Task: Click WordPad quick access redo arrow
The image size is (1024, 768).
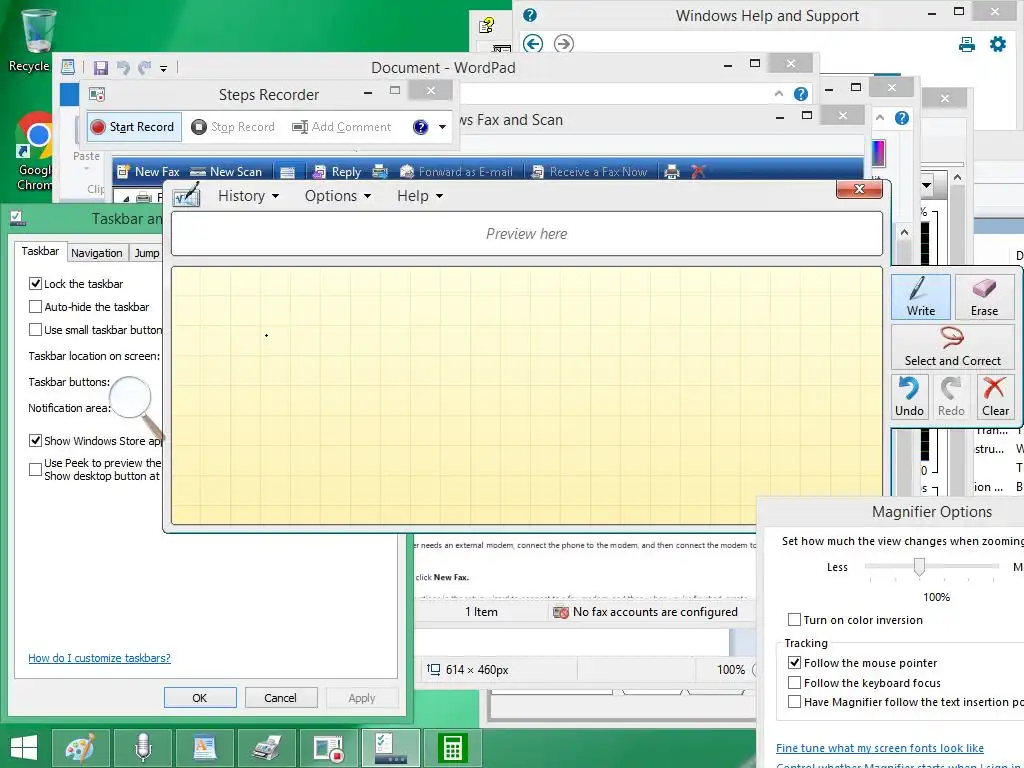Action: tap(144, 67)
